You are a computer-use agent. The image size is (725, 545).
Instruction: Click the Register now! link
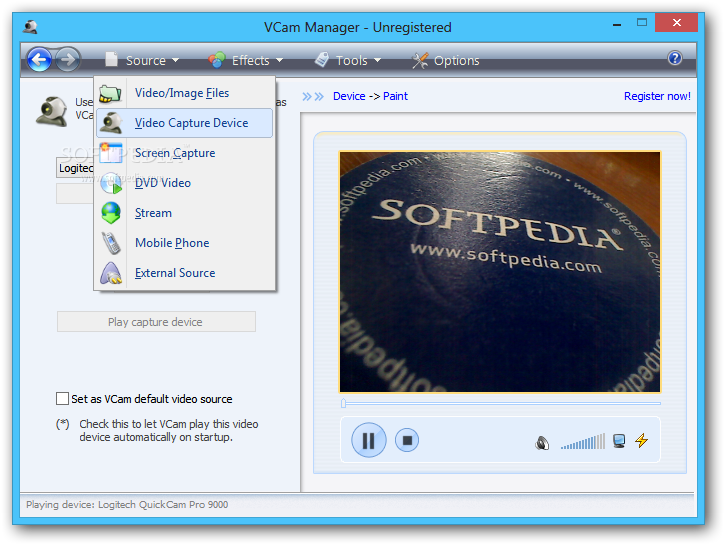click(657, 96)
